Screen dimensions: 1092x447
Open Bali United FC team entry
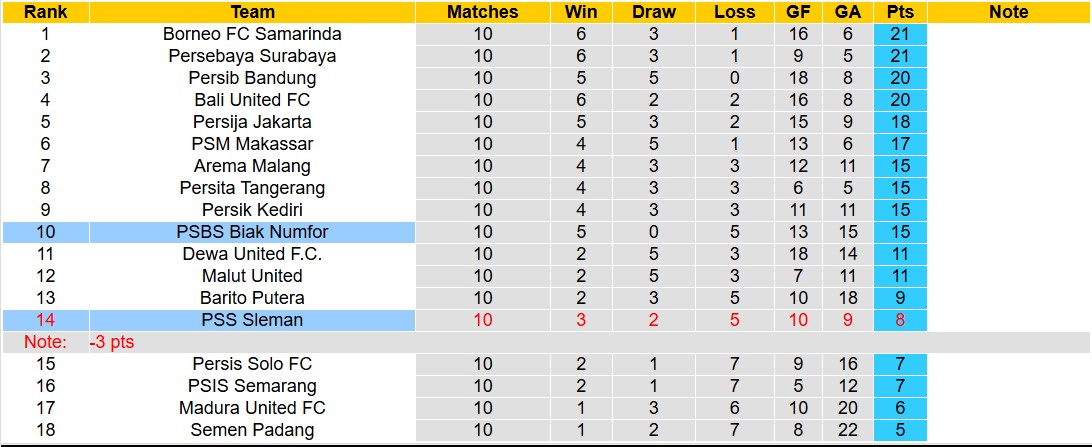[x=252, y=100]
